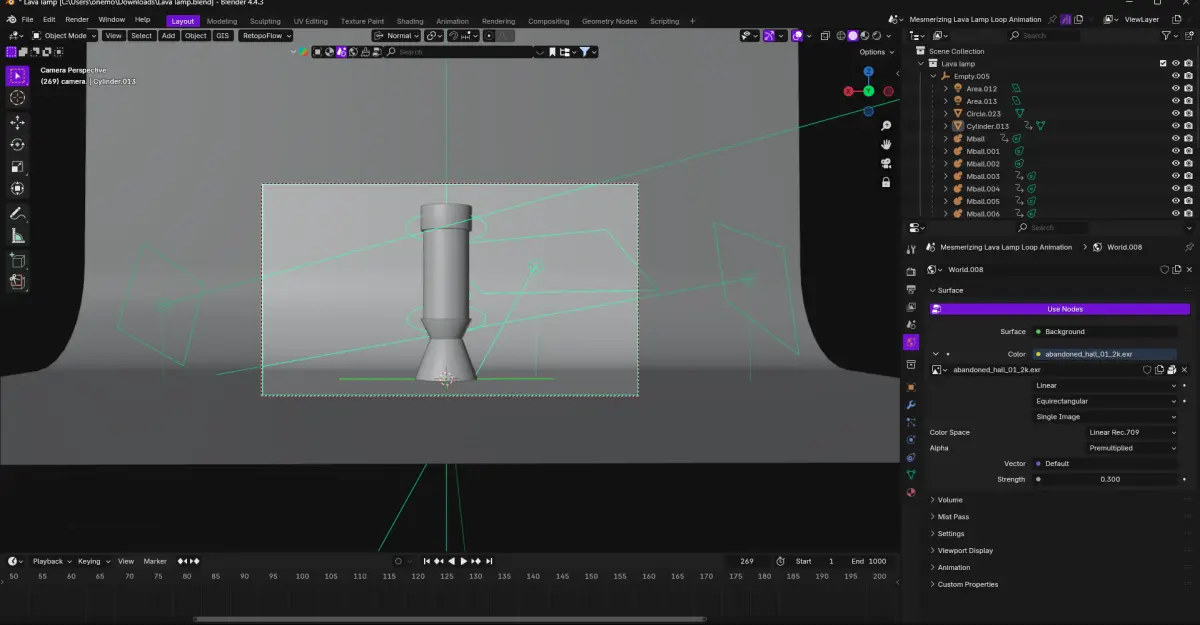Open the RetopoFlow button

(265, 35)
